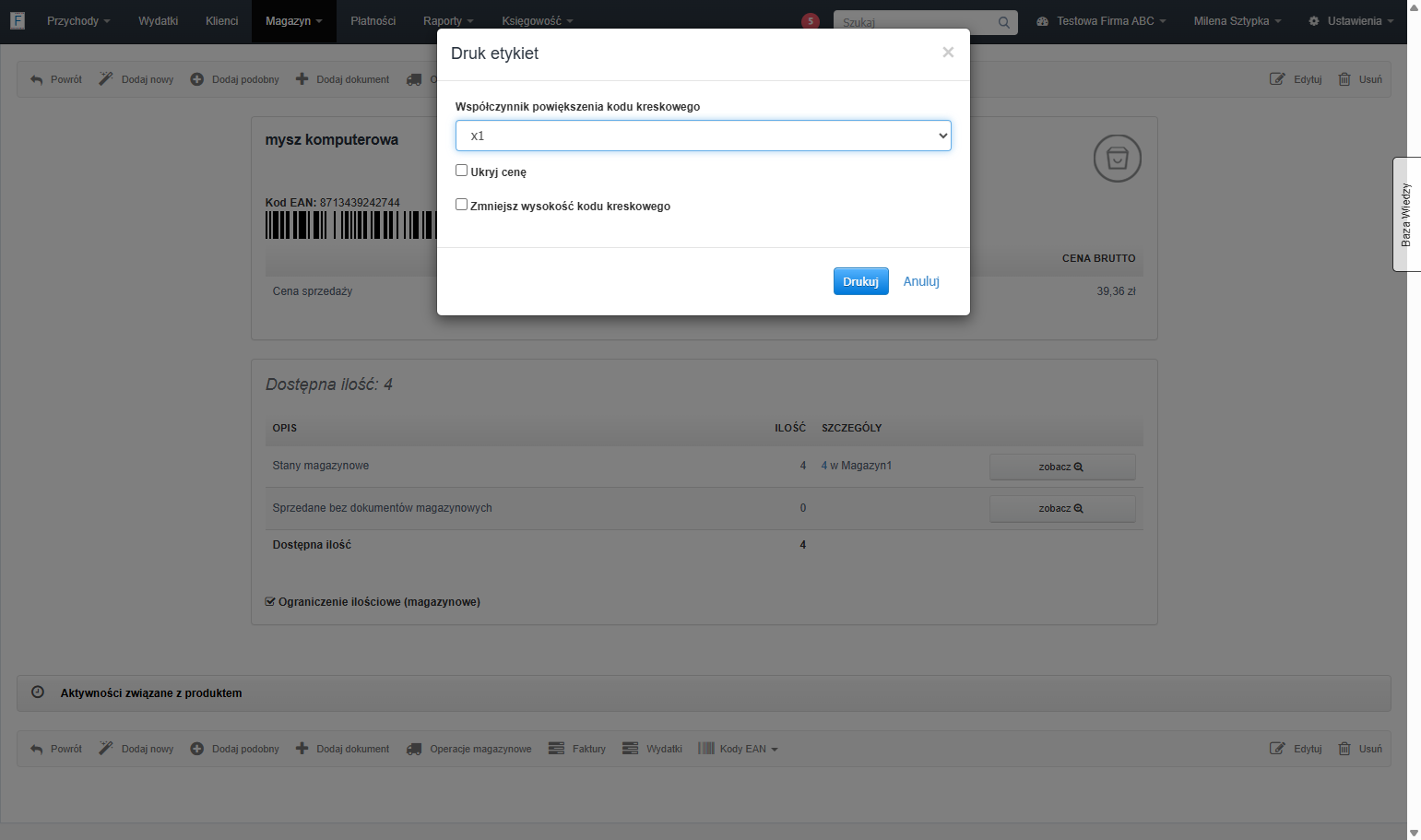
Task: Click Dodaj nowy in the bottom toolbar
Action: pyautogui.click(x=136, y=749)
